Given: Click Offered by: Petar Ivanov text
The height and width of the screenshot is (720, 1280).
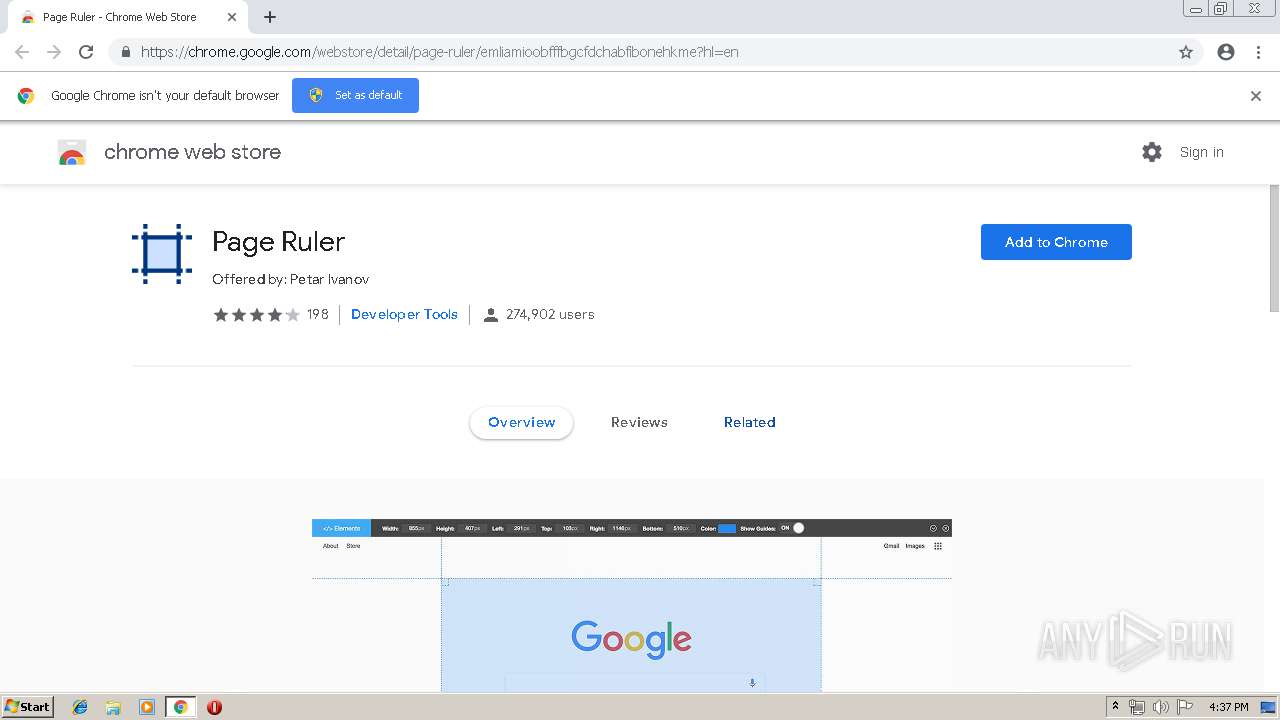Looking at the screenshot, I should click(x=290, y=279).
